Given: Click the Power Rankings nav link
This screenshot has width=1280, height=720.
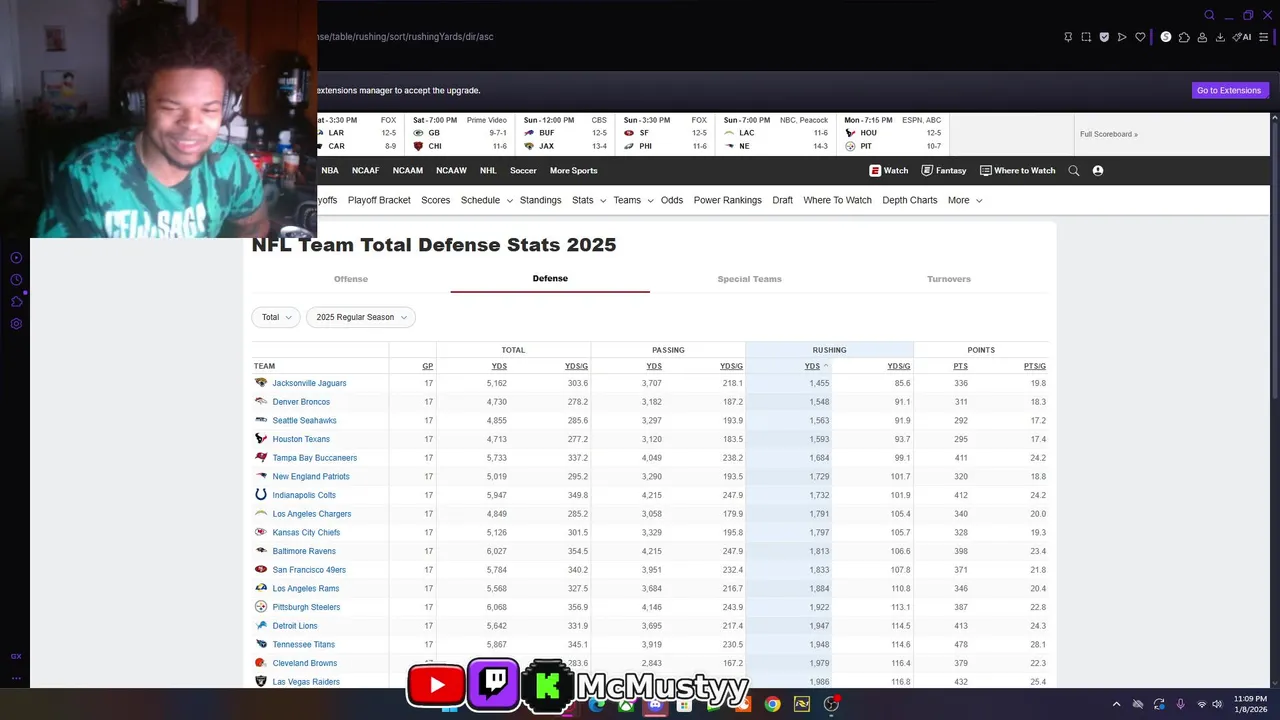Looking at the screenshot, I should [x=727, y=200].
